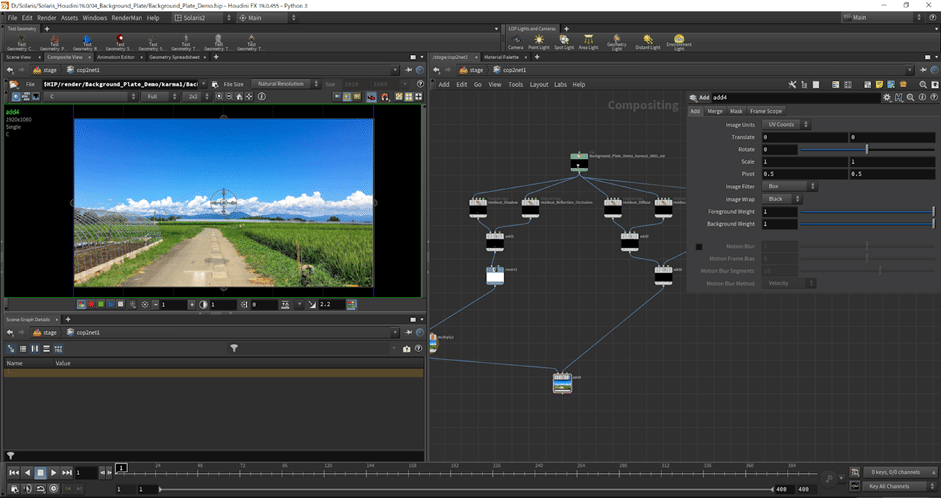Open the RenderMan menu
941x498 pixels.
point(126,17)
